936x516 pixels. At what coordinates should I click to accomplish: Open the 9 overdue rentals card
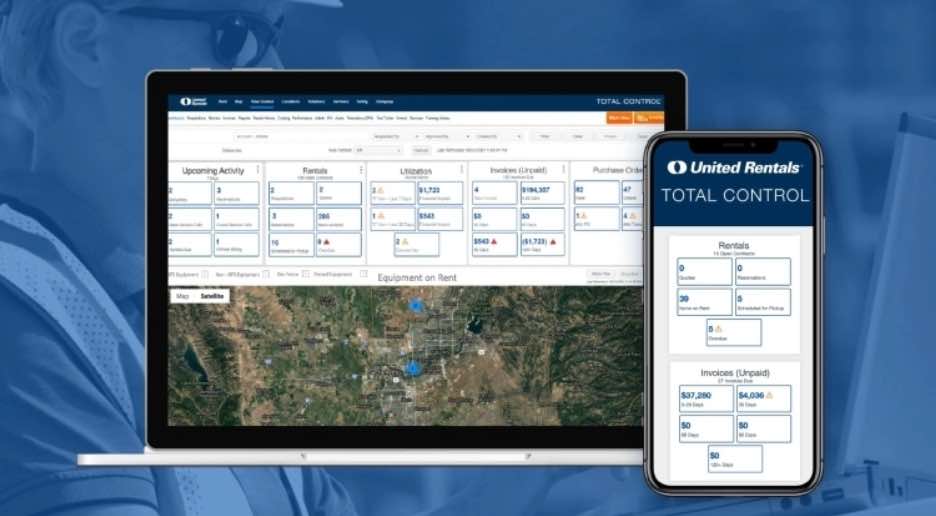click(339, 245)
